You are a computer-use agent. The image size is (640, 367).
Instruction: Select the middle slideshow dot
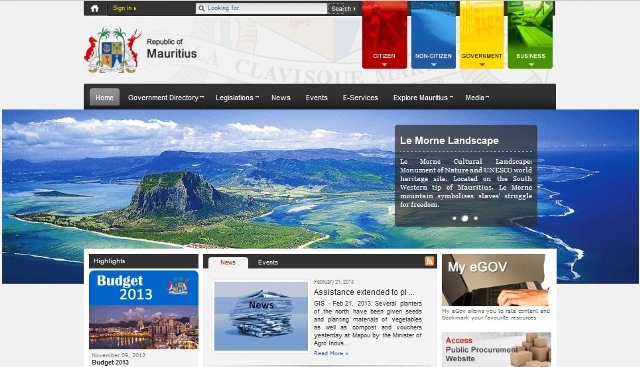[464, 218]
